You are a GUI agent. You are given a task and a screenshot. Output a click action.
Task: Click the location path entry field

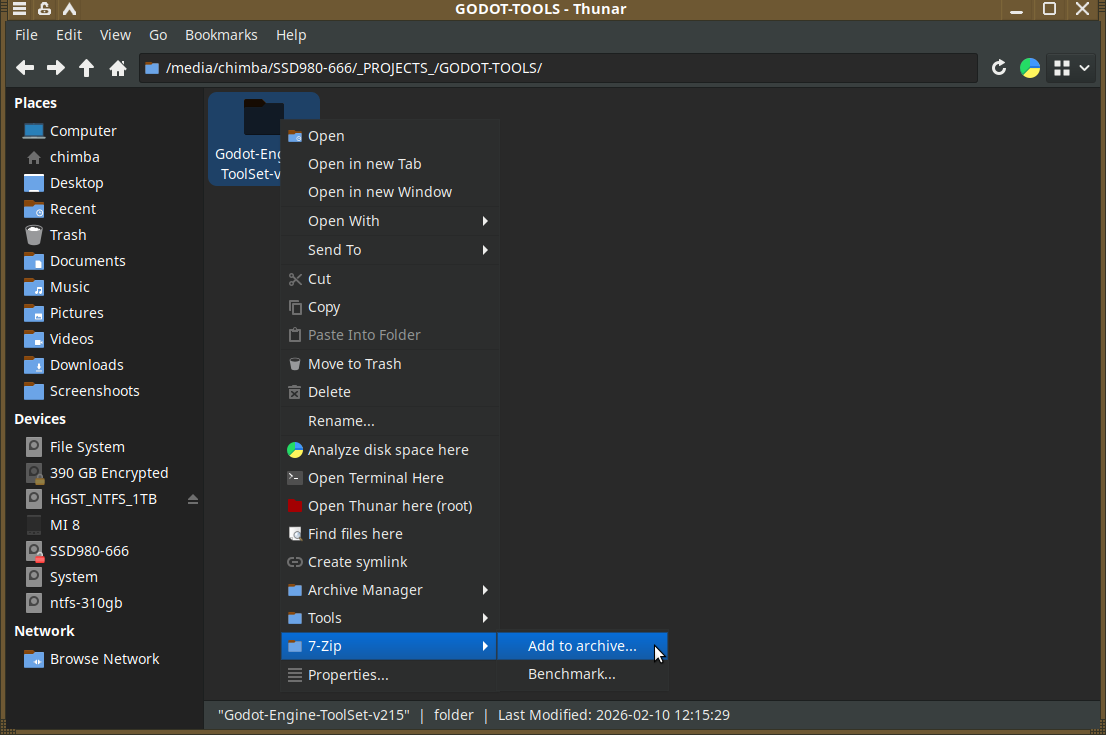[x=558, y=68]
